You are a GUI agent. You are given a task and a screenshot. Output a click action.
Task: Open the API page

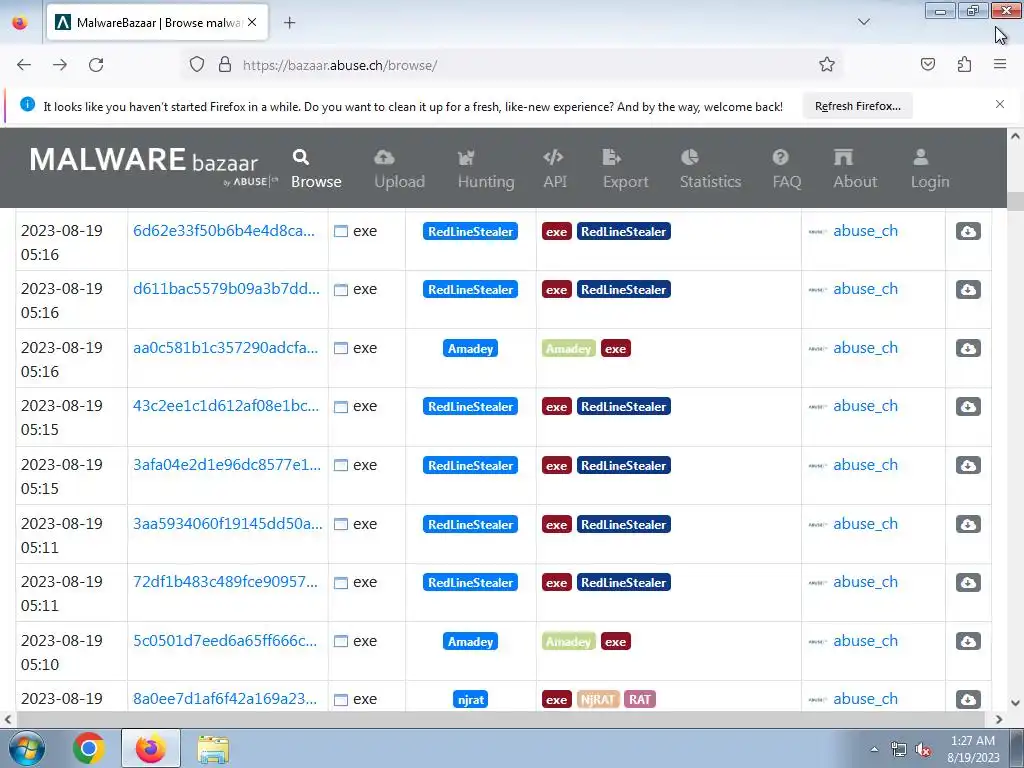[554, 169]
